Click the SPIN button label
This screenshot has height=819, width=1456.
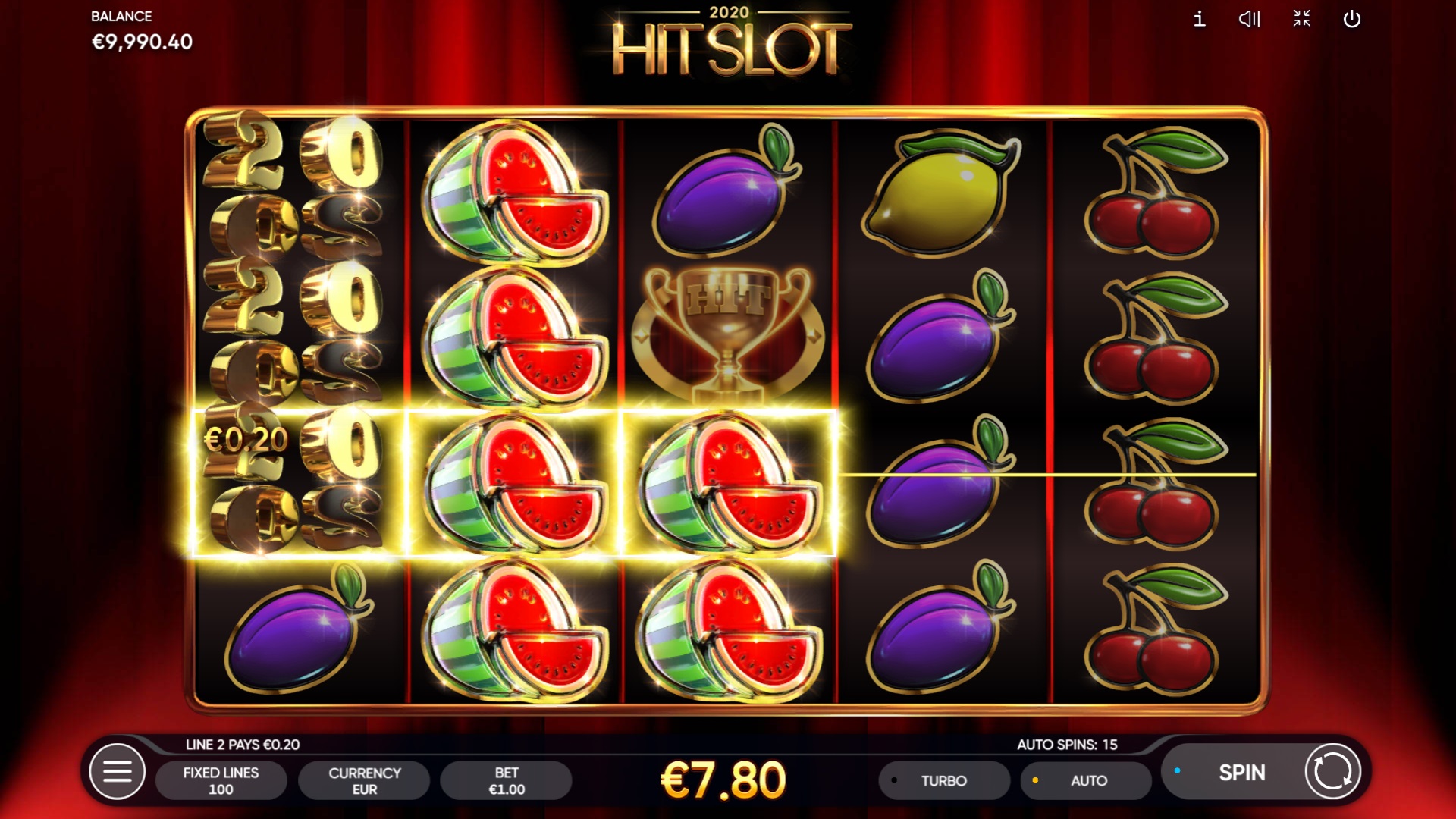[1241, 773]
